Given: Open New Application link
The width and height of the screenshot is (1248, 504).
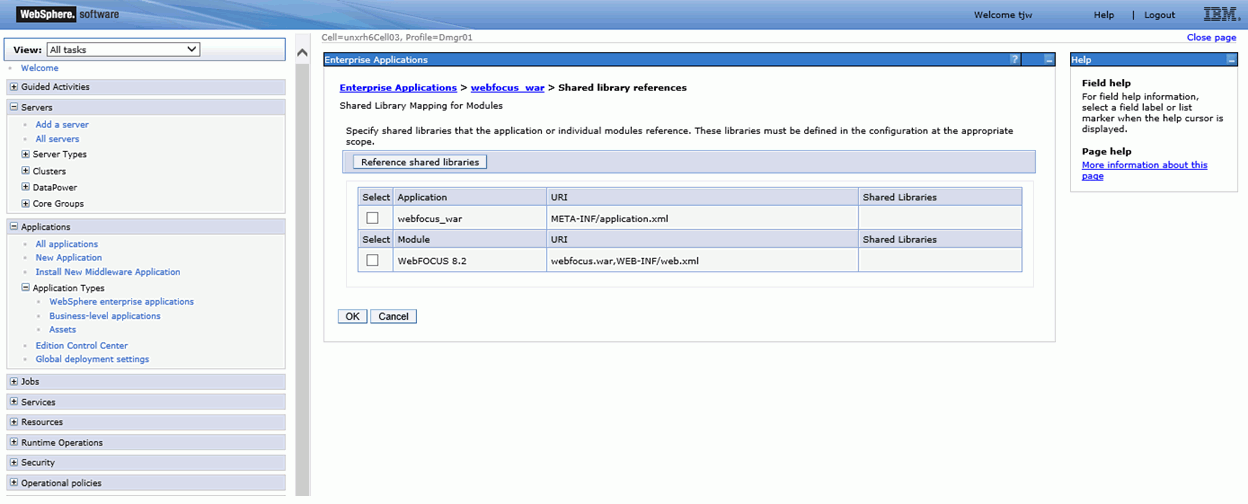Looking at the screenshot, I should pyautogui.click(x=69, y=258).
